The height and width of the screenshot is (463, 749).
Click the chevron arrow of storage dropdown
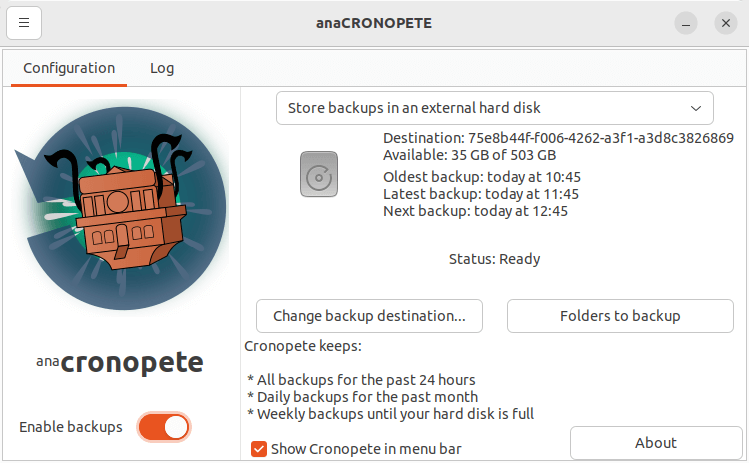pos(696,108)
